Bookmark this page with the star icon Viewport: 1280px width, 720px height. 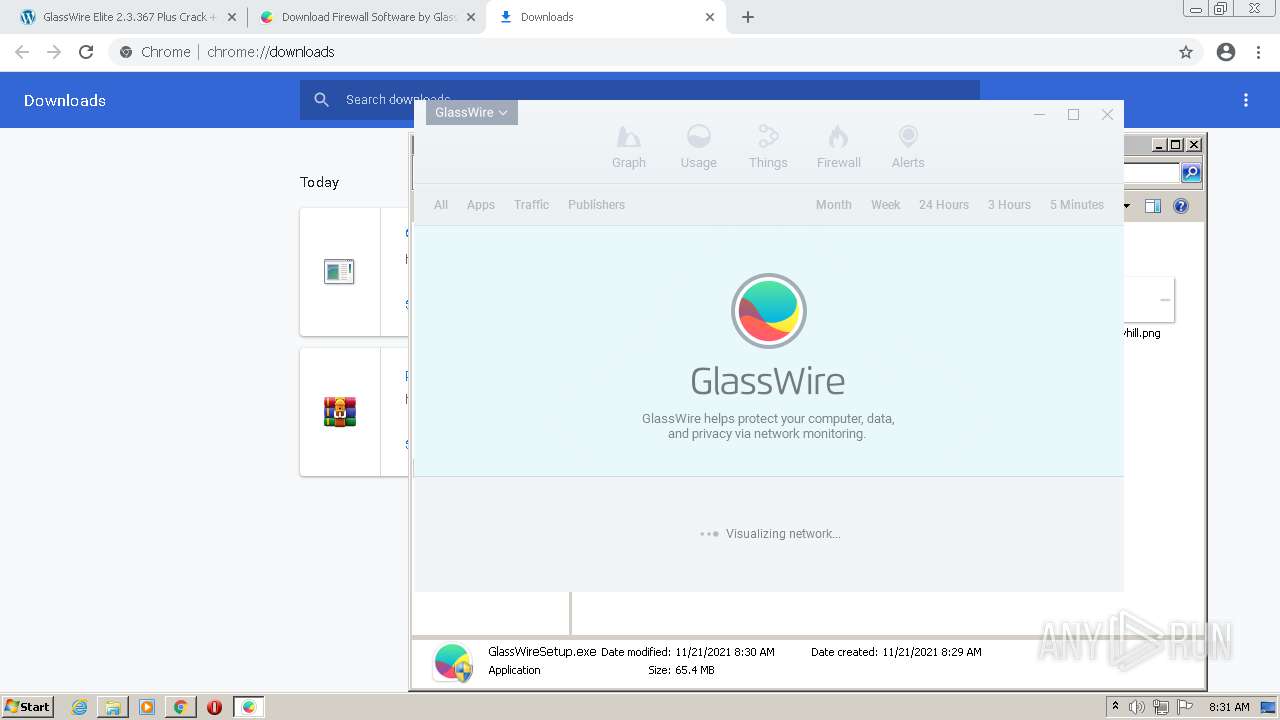(x=1186, y=52)
